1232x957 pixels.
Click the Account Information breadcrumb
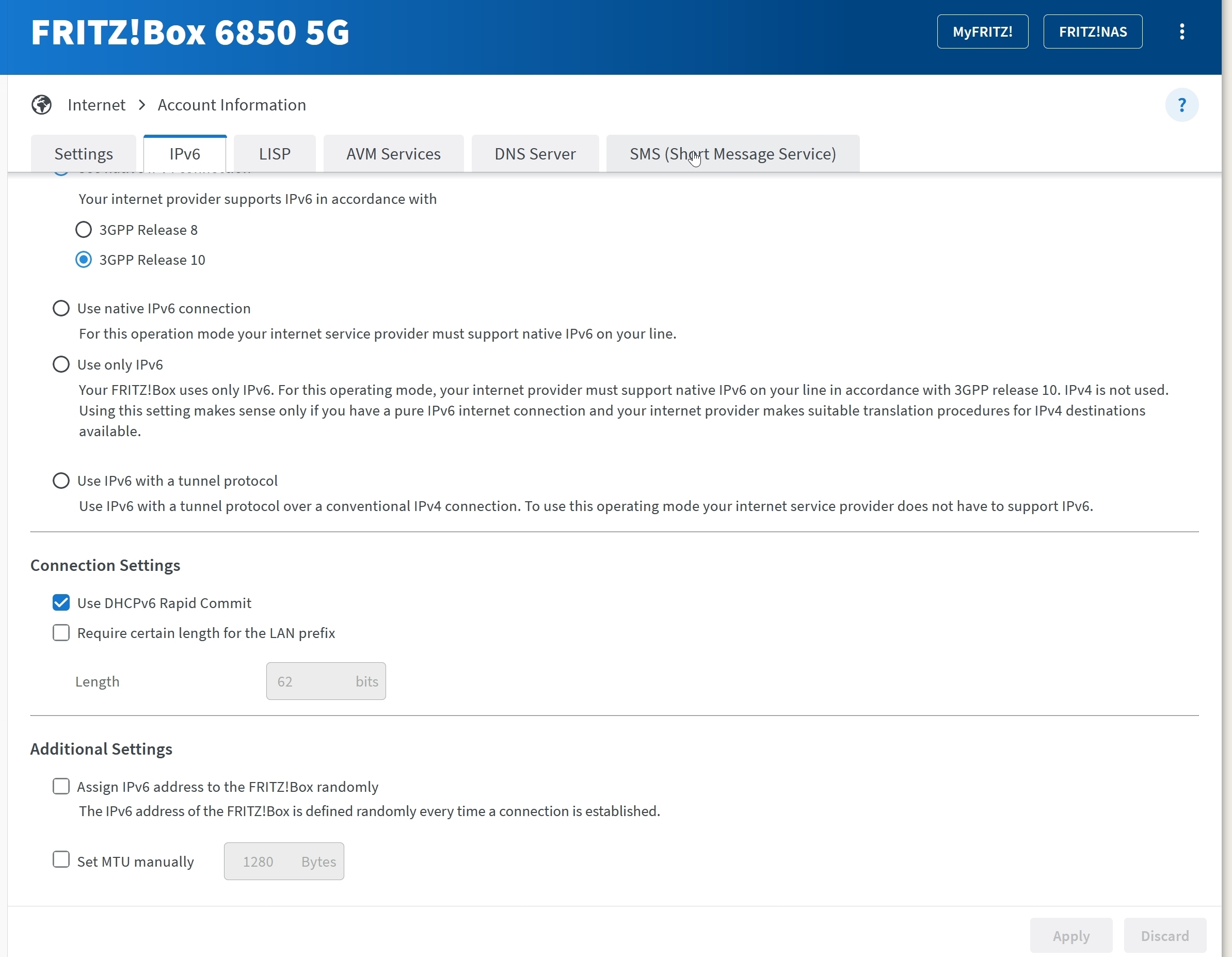232,105
